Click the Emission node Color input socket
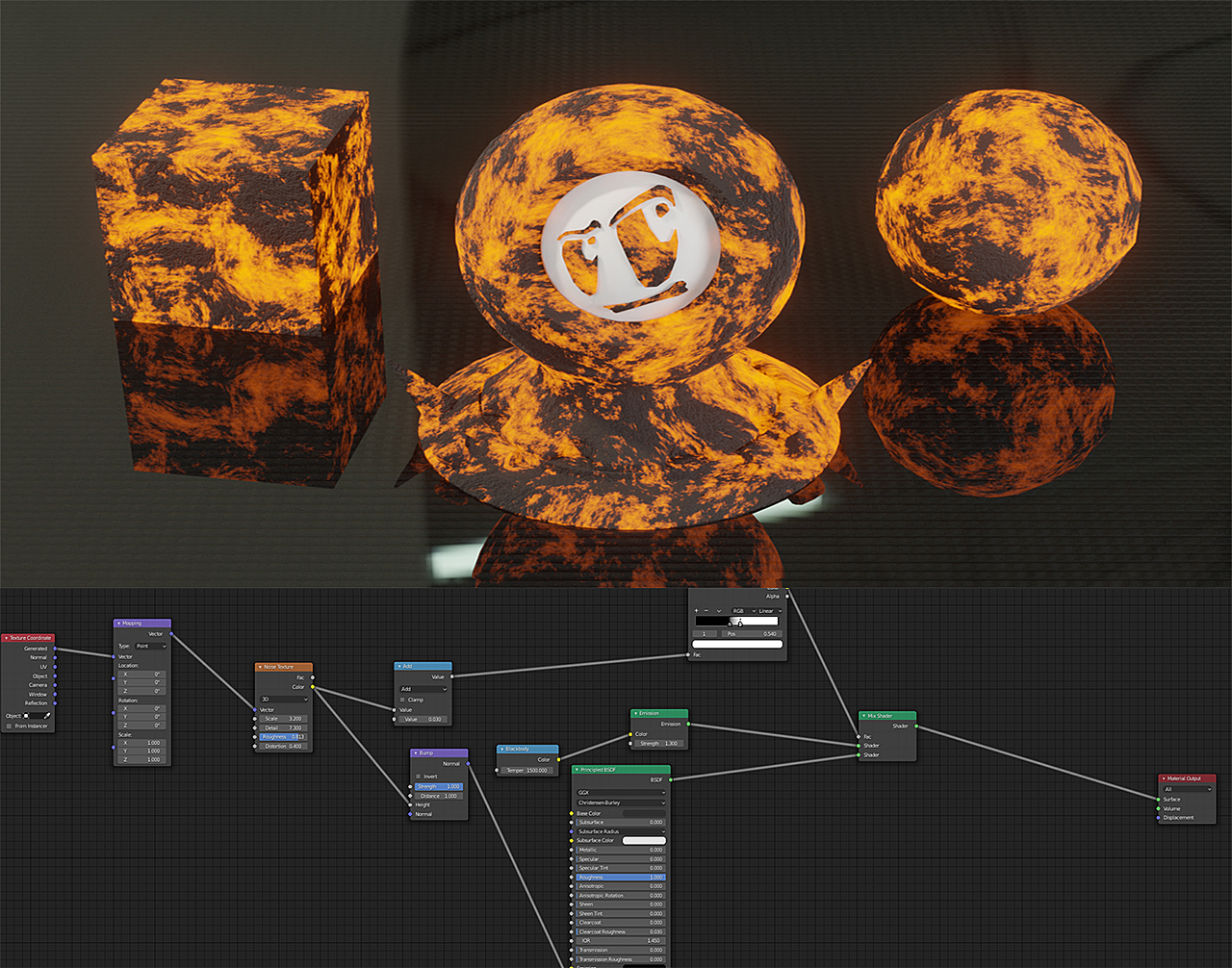The height and width of the screenshot is (968, 1232). click(x=630, y=734)
